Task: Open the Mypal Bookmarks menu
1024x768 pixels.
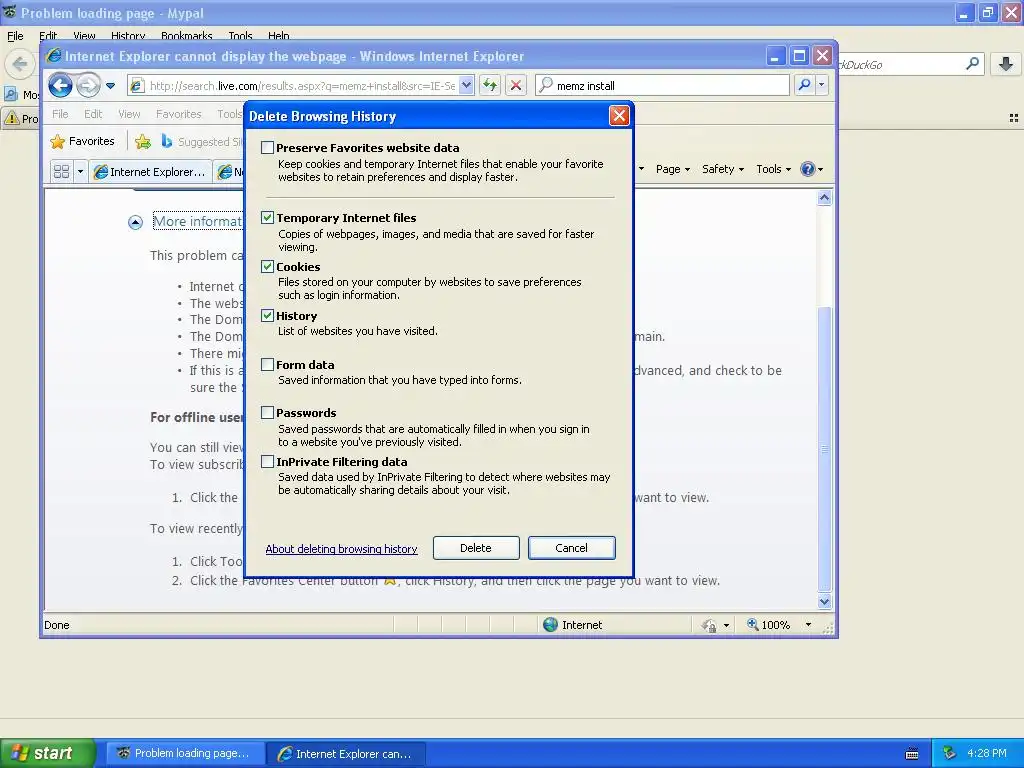Action: click(187, 36)
